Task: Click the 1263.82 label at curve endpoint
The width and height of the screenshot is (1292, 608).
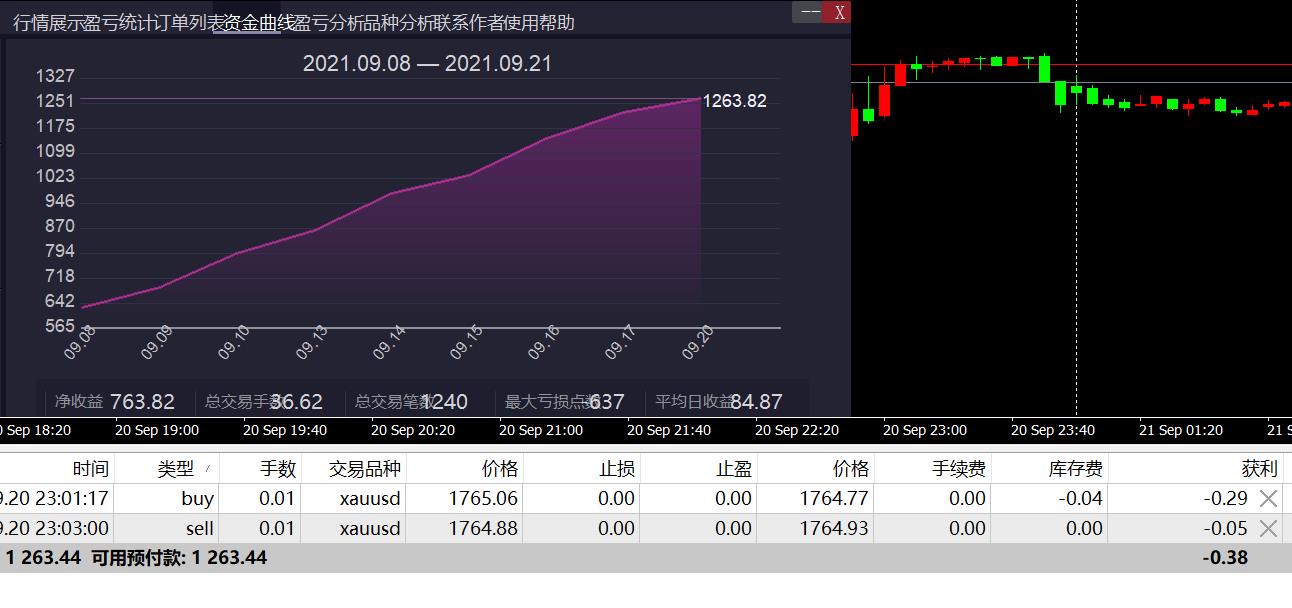Action: click(736, 100)
